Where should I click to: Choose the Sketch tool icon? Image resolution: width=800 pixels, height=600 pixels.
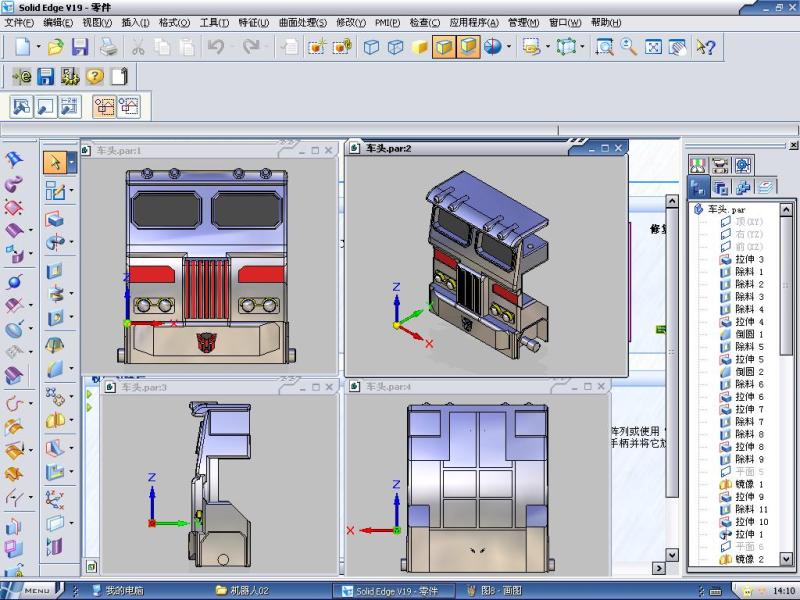pyautogui.click(x=54, y=190)
